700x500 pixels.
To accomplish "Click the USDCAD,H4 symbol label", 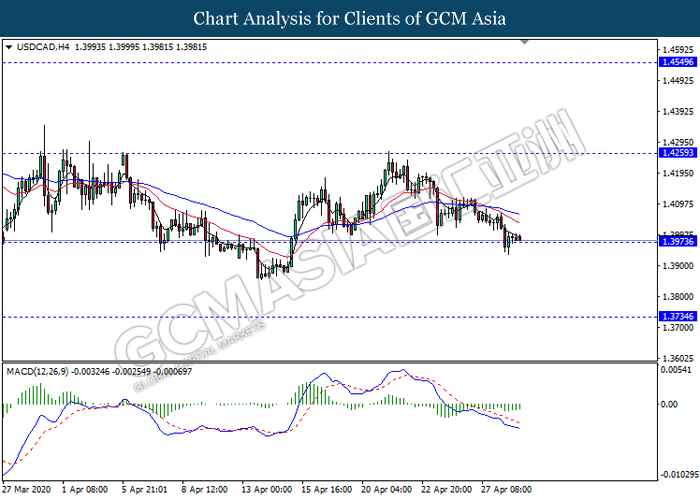I will pos(43,47).
